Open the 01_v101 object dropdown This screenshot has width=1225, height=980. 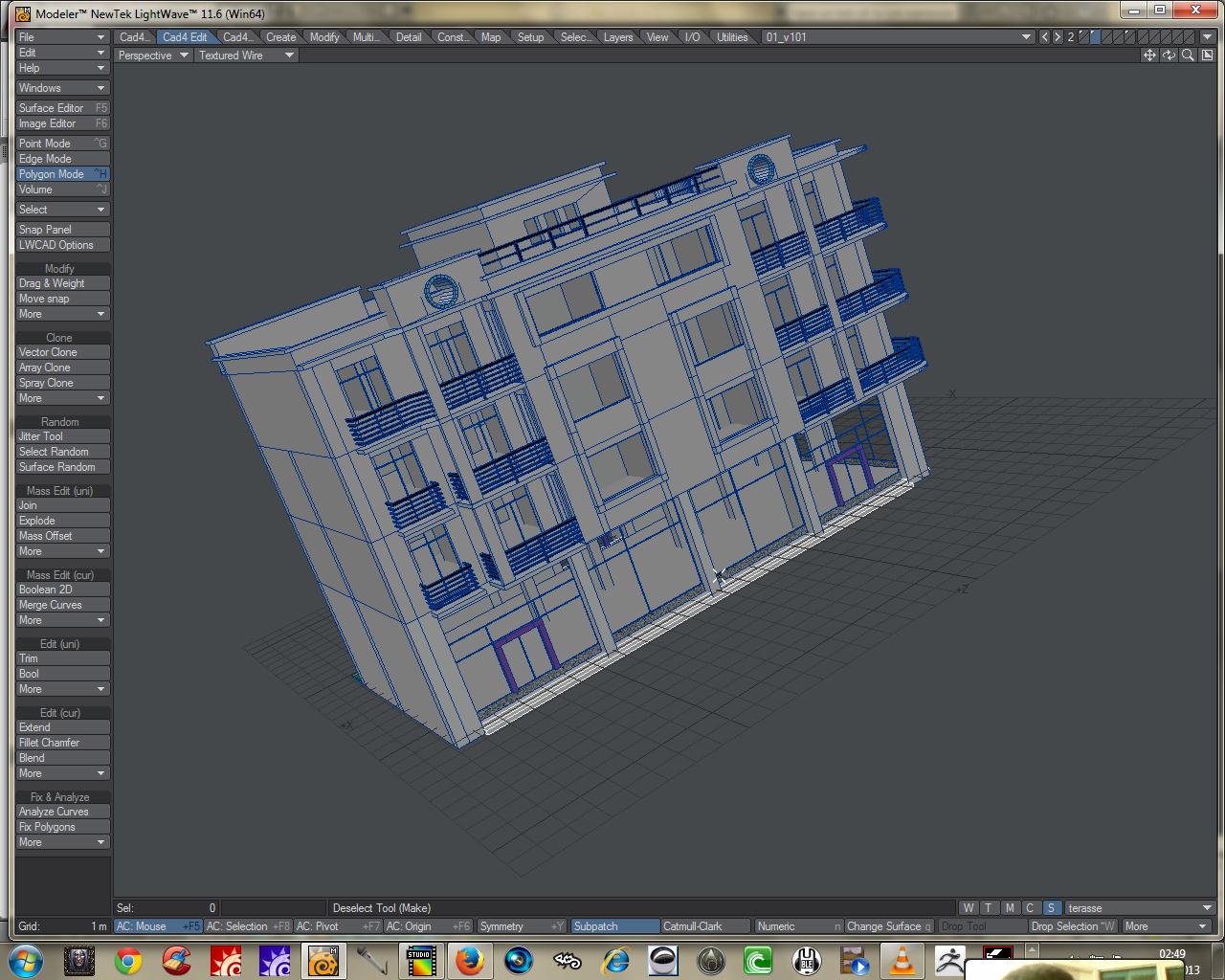tap(897, 37)
